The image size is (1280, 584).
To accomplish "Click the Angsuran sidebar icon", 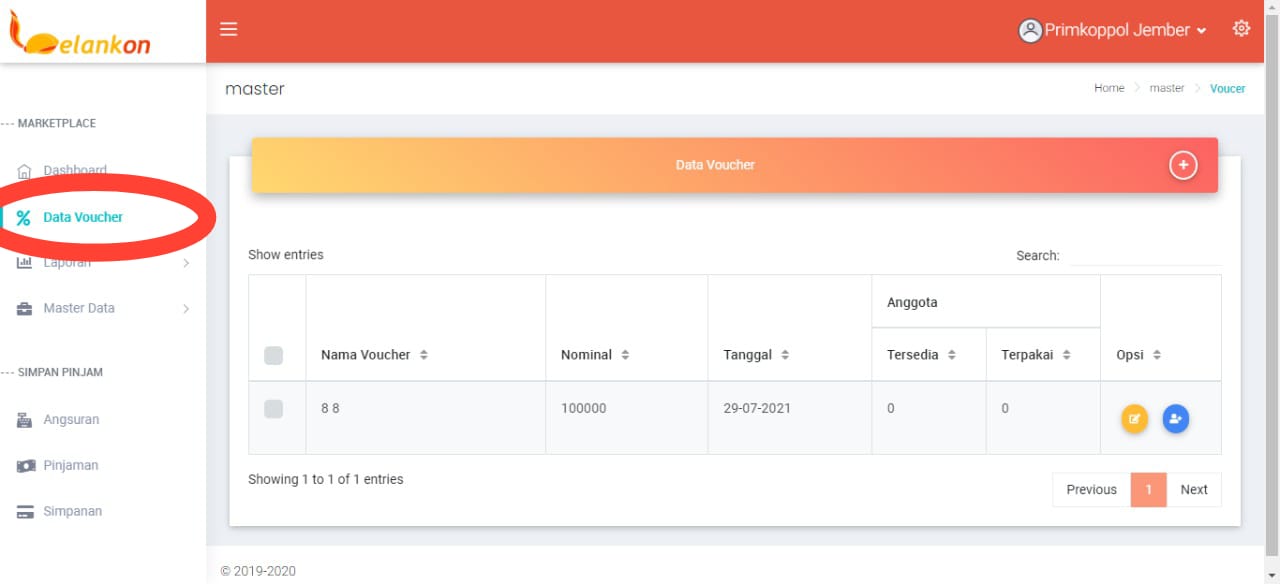I will coord(25,420).
